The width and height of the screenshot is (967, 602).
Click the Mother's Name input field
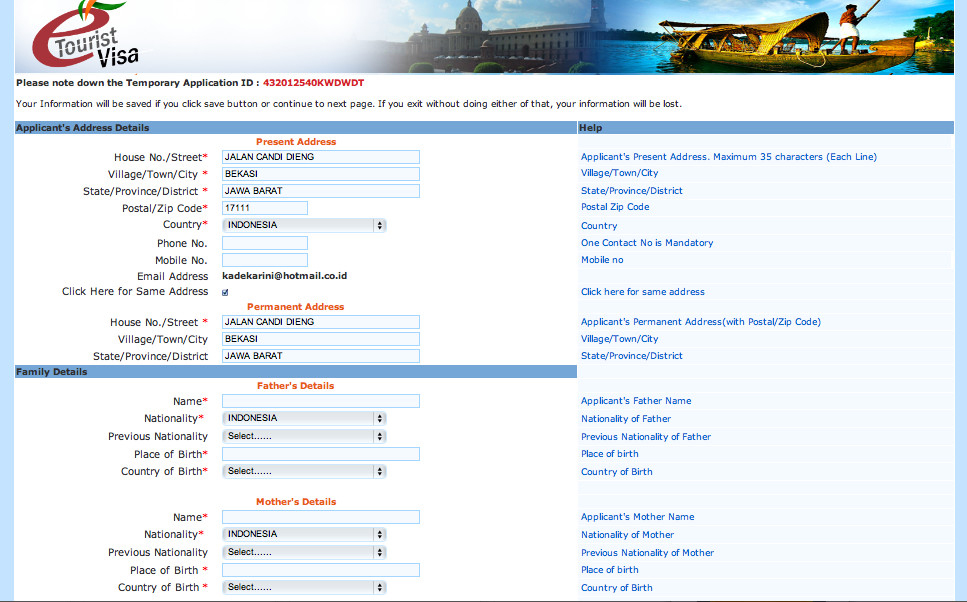point(320,517)
